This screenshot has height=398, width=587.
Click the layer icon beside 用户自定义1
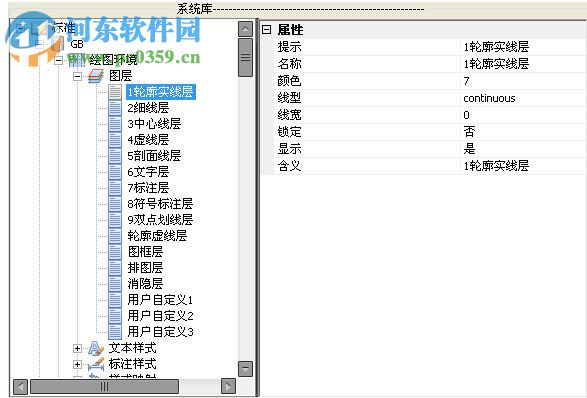click(115, 300)
